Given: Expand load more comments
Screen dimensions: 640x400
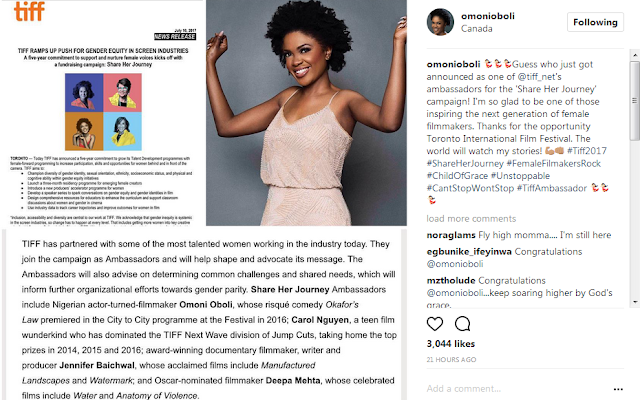Looking at the screenshot, I should pos(471,219).
